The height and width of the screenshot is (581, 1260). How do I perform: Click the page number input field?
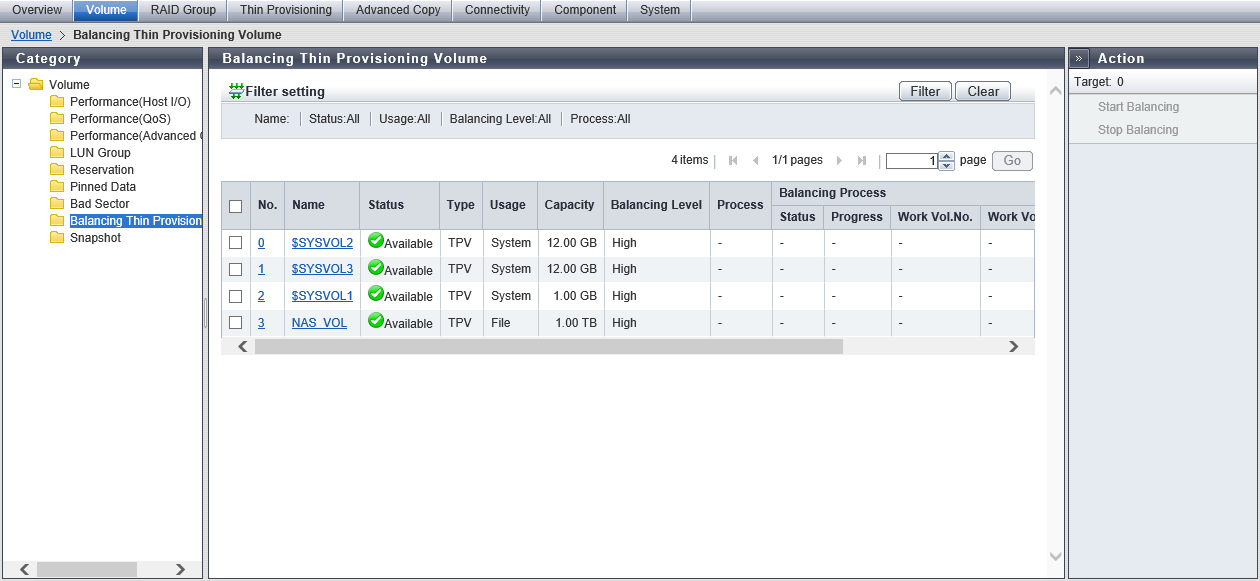click(911, 161)
